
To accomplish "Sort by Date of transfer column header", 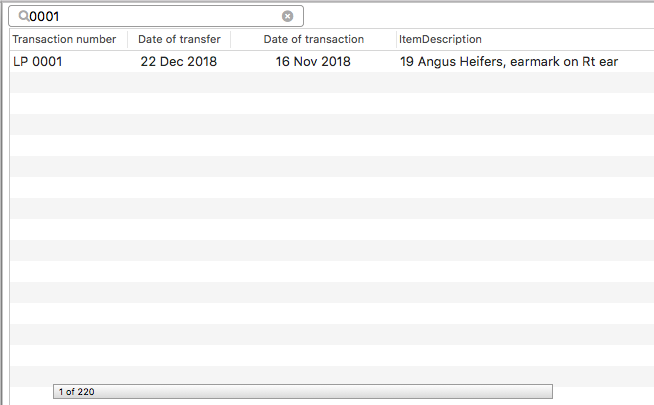I will click(179, 39).
